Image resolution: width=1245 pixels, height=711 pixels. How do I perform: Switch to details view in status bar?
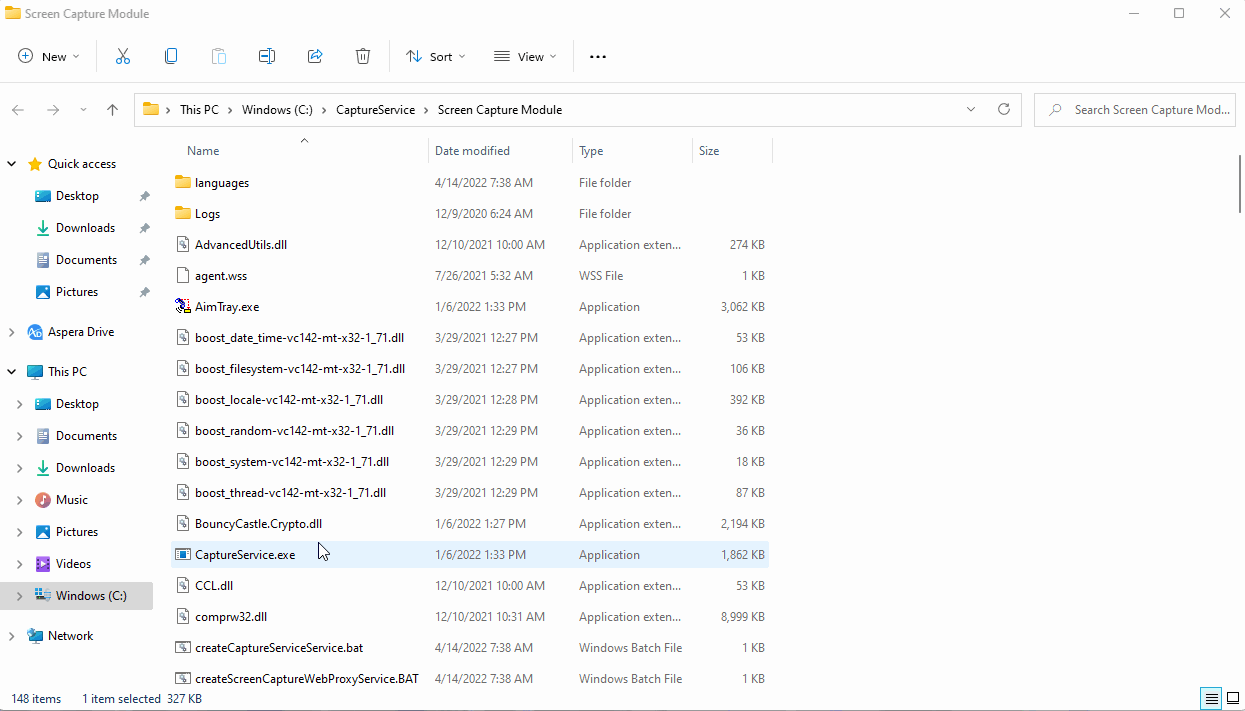point(1209,698)
